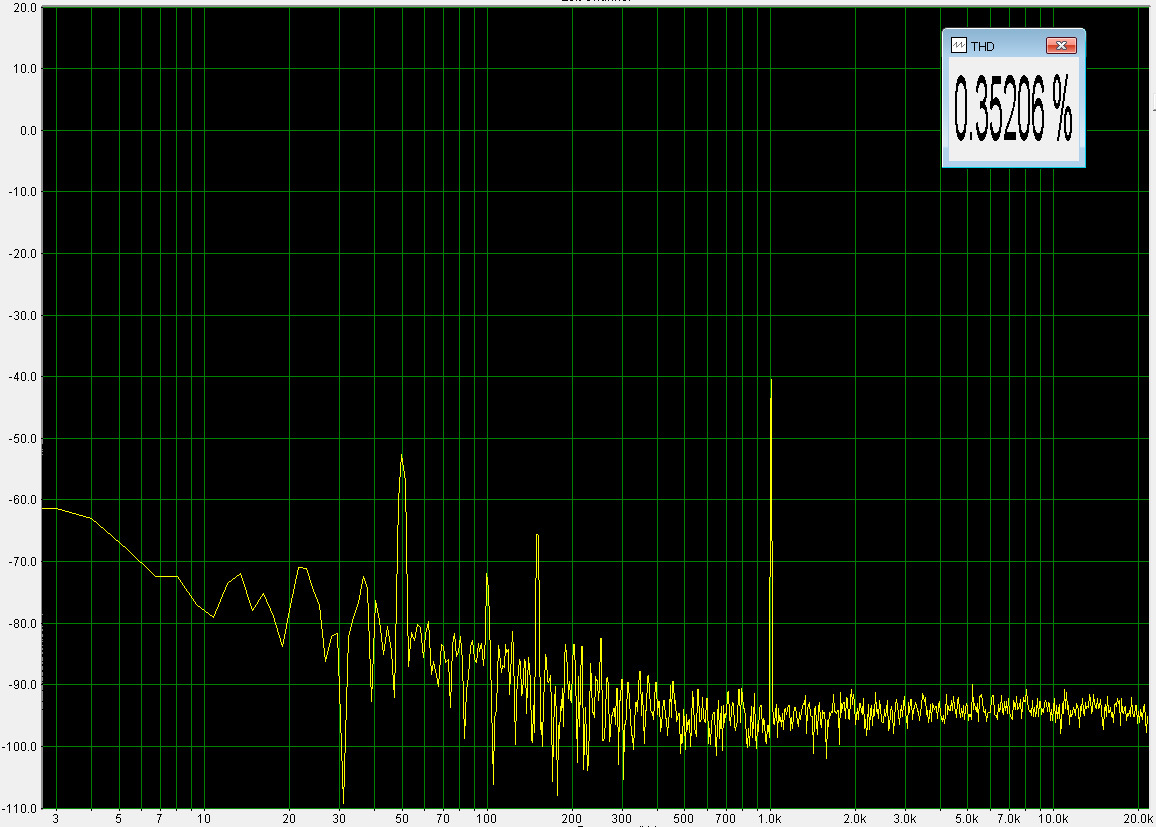Click the 50 Hz hum peak tip
This screenshot has width=1156, height=827.
(x=402, y=456)
